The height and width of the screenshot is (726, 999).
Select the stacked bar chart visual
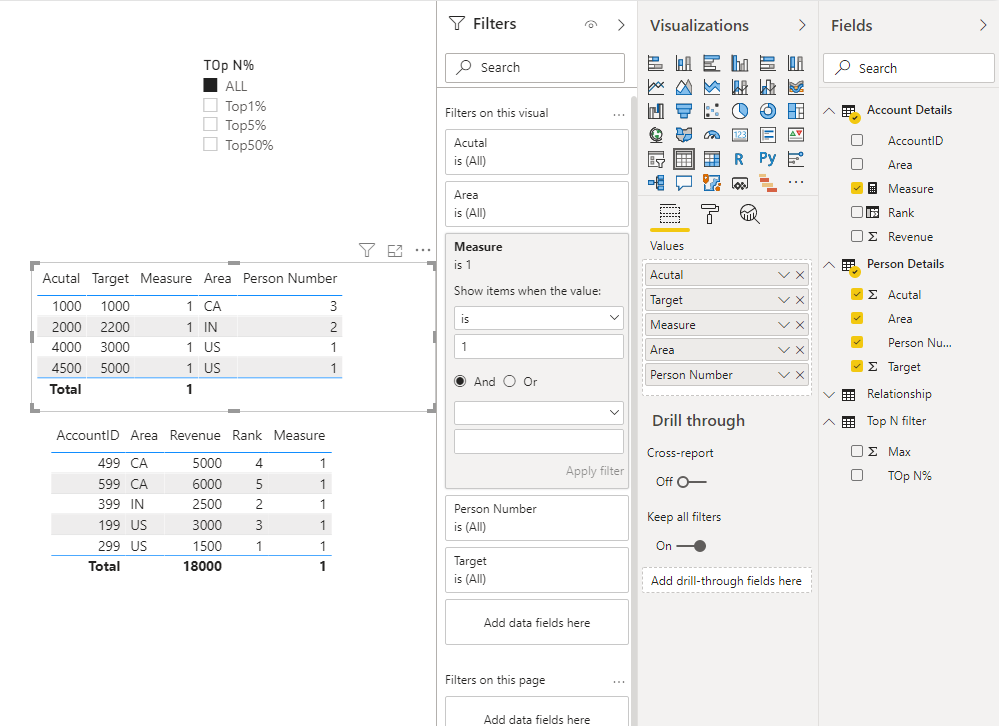coord(656,63)
